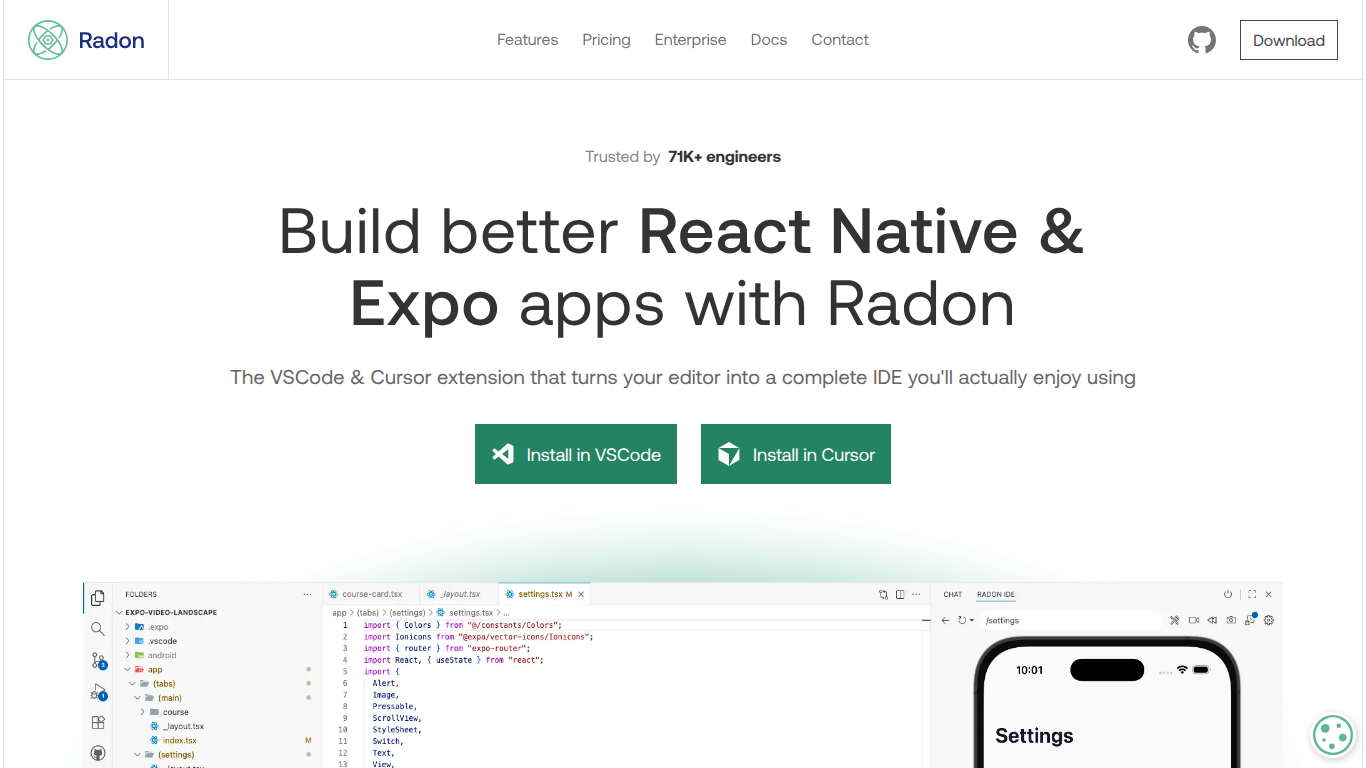Viewport: 1366px width, 768px height.
Task: Click the screenshot capture icon
Action: 1231,620
